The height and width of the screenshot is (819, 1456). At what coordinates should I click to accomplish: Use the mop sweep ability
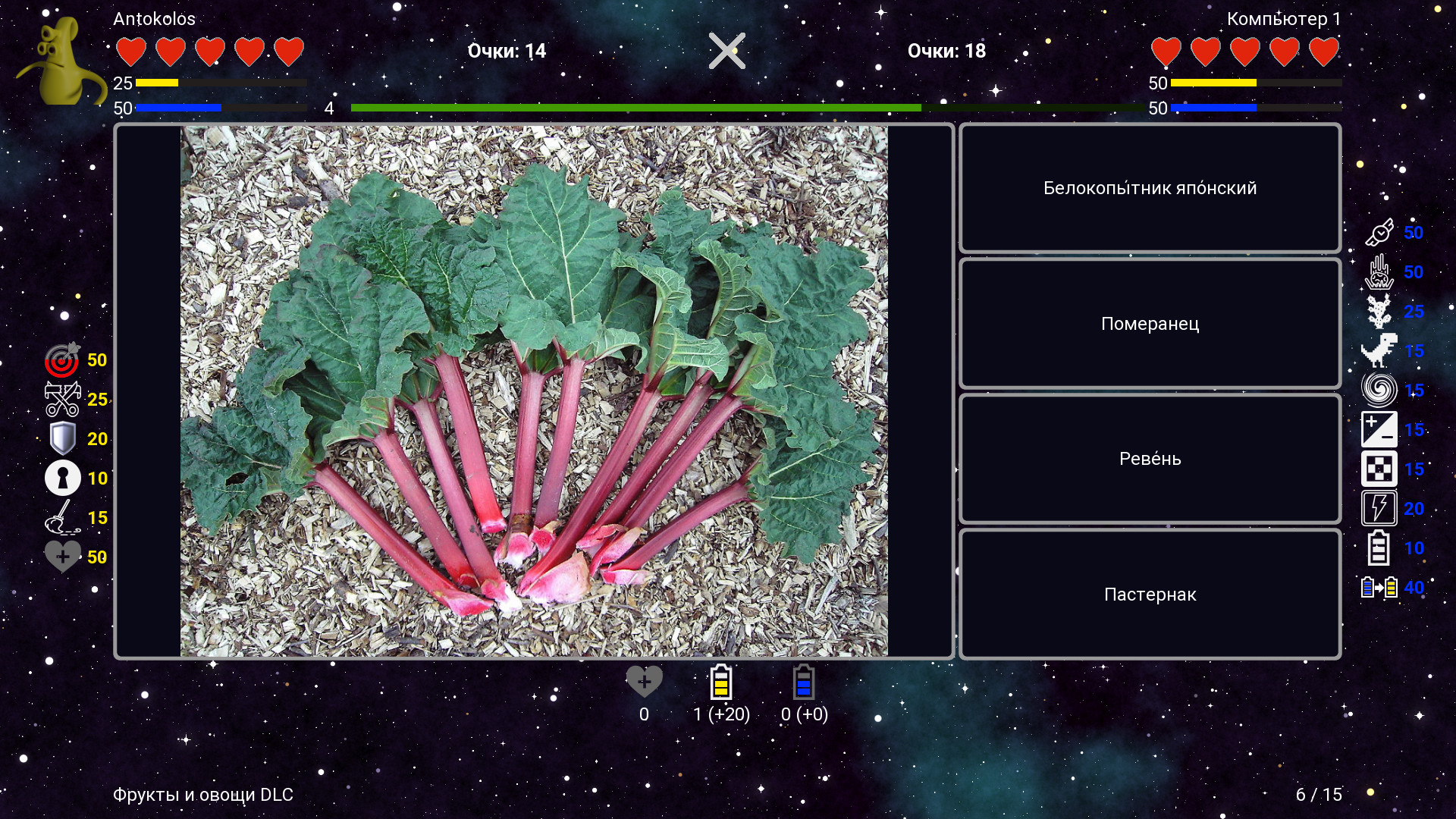tap(62, 518)
